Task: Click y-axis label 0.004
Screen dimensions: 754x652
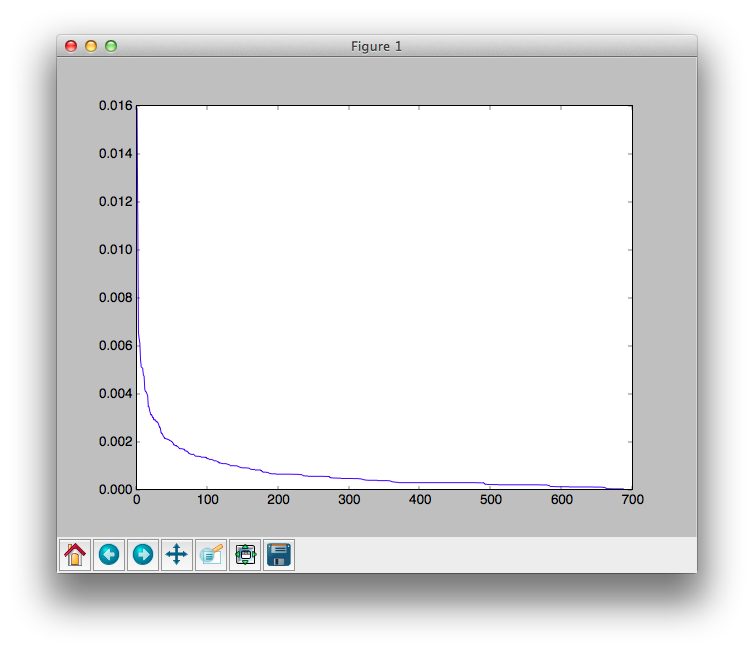Action: click(115, 394)
